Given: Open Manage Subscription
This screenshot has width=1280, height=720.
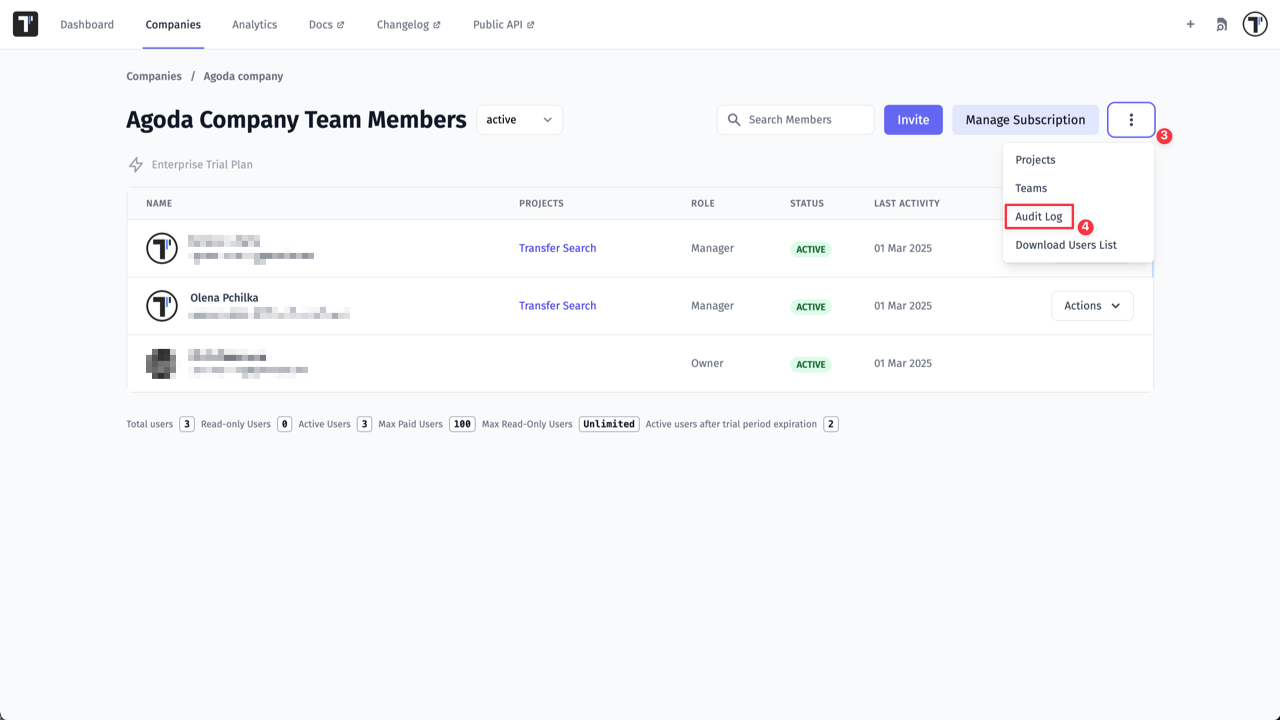Looking at the screenshot, I should pyautogui.click(x=1025, y=119).
